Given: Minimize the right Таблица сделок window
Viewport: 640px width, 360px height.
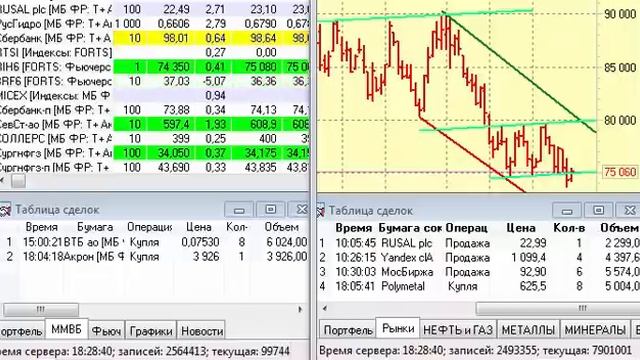Looking at the screenshot, I should pyautogui.click(x=567, y=211).
